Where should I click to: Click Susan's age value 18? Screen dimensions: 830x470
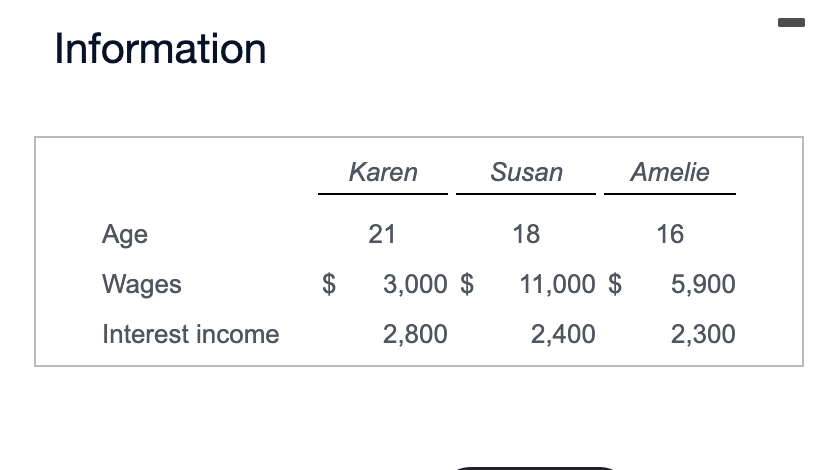[526, 234]
